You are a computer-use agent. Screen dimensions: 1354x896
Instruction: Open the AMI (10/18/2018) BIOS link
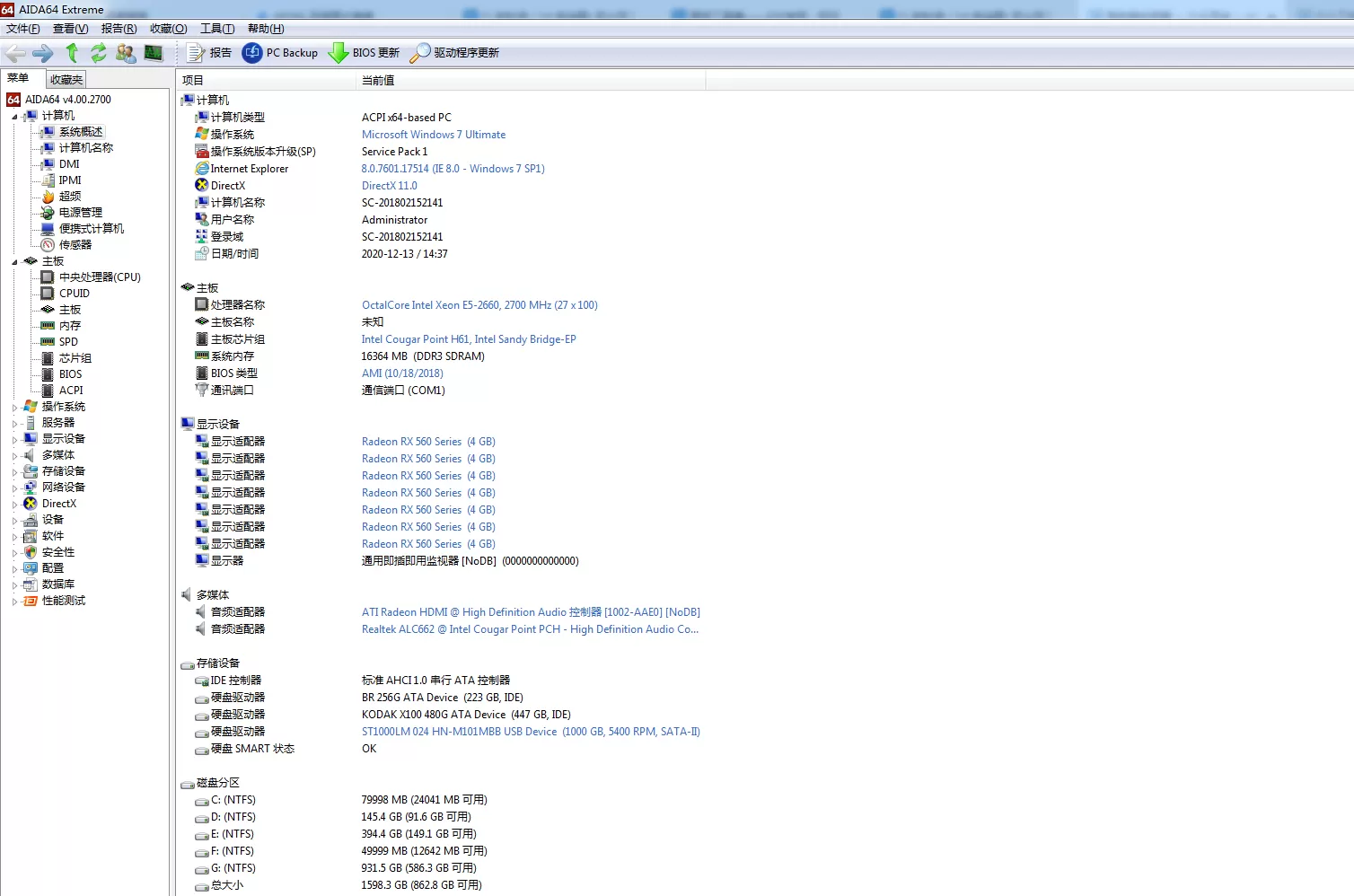(x=402, y=373)
